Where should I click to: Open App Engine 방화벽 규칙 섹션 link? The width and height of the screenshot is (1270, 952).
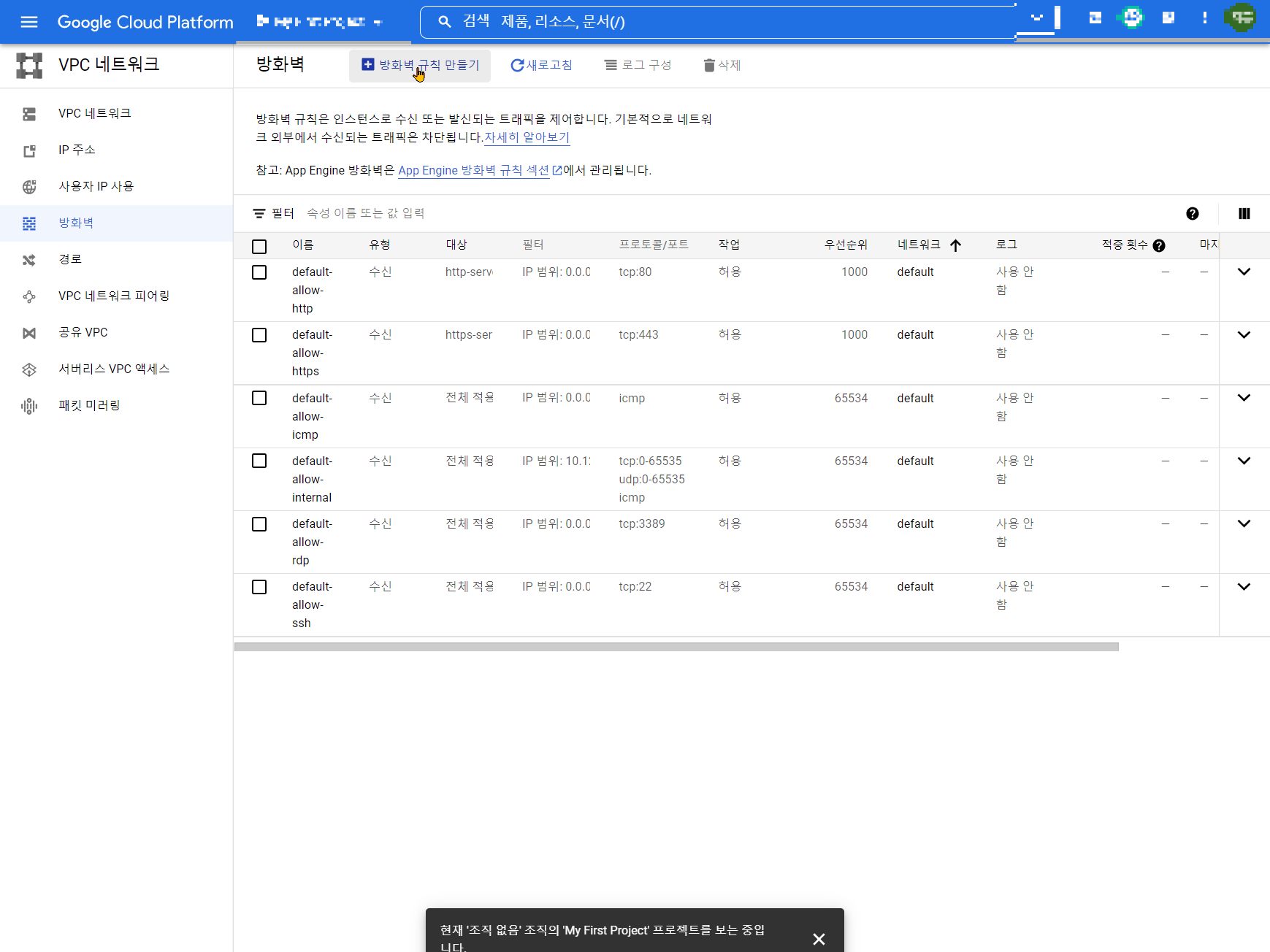tap(474, 170)
